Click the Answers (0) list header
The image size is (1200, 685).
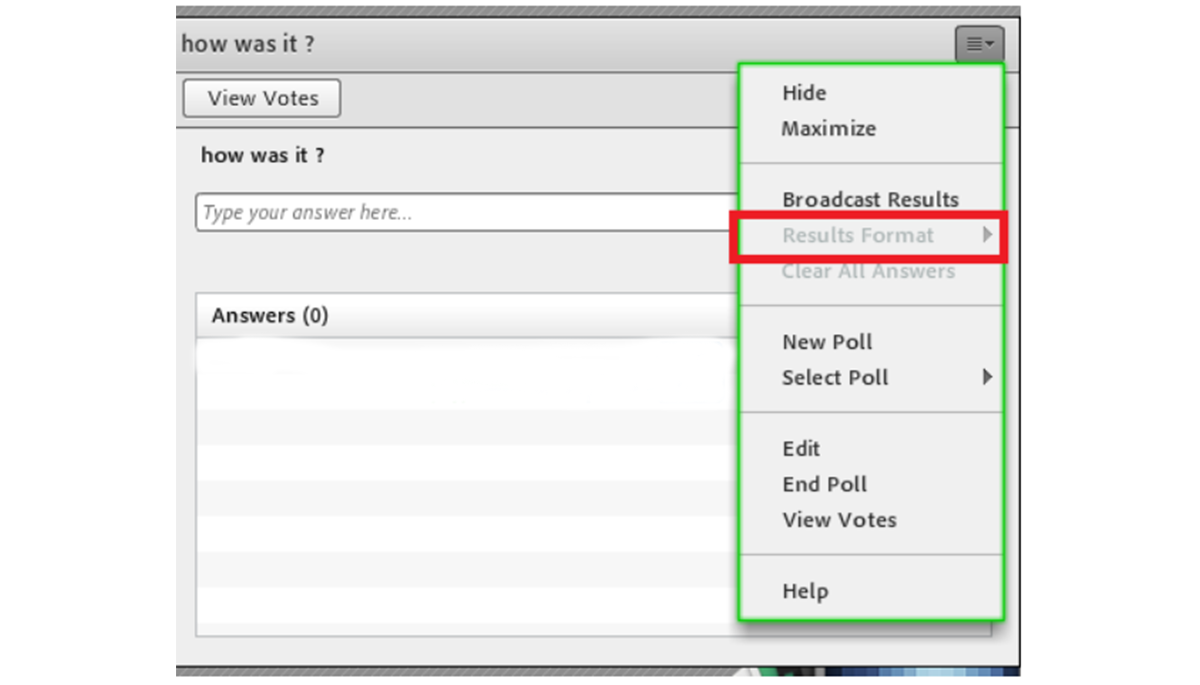pos(270,316)
